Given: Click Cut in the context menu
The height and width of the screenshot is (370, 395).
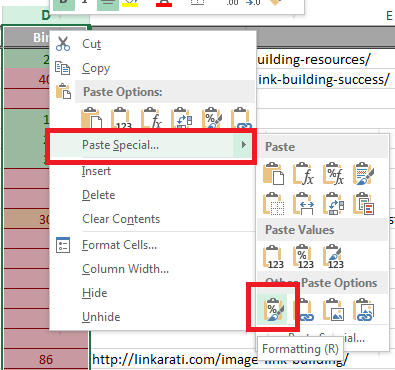Looking at the screenshot, I should [92, 44].
